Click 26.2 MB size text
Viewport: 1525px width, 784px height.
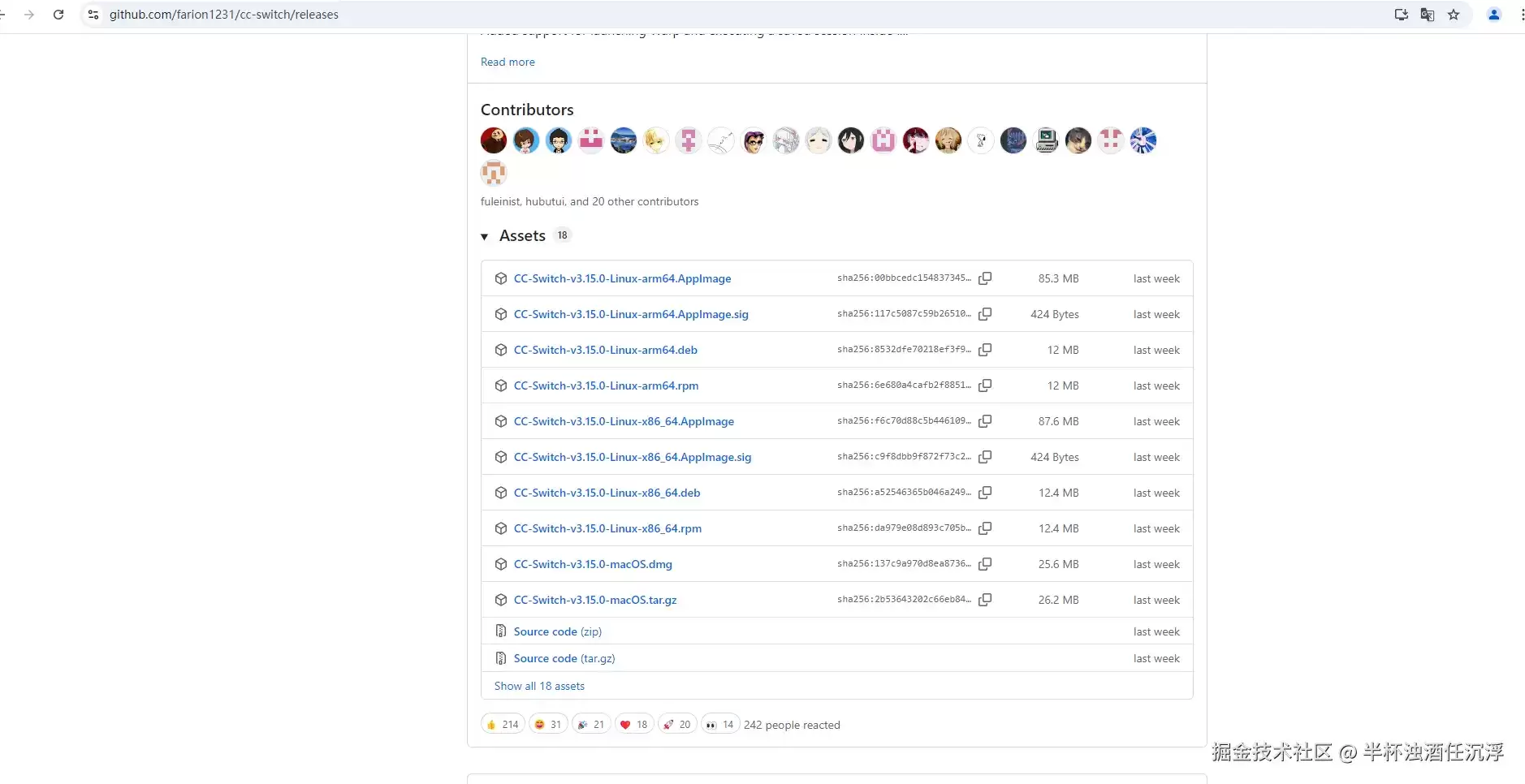[x=1058, y=600]
